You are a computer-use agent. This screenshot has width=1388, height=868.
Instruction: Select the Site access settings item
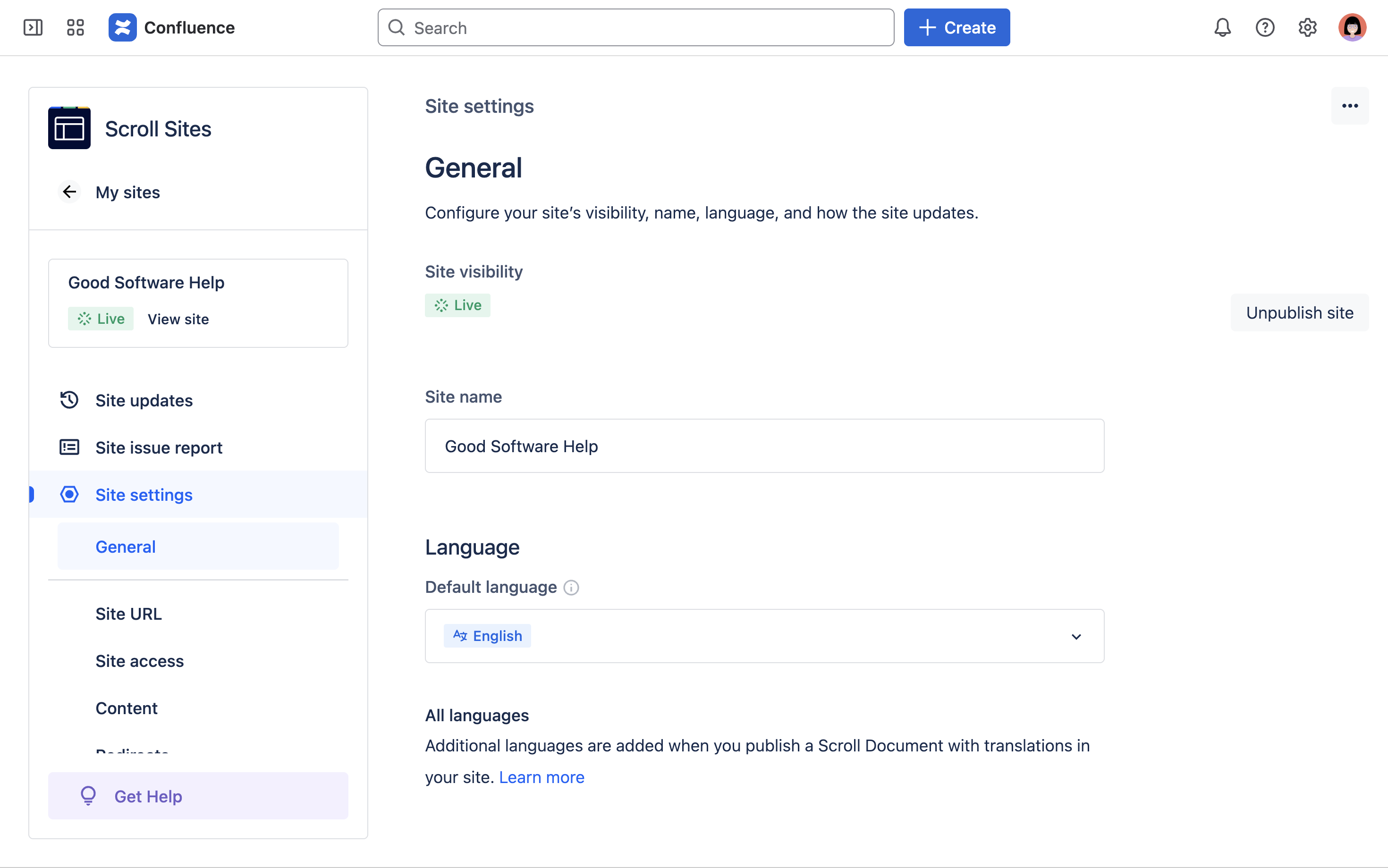pos(139,661)
